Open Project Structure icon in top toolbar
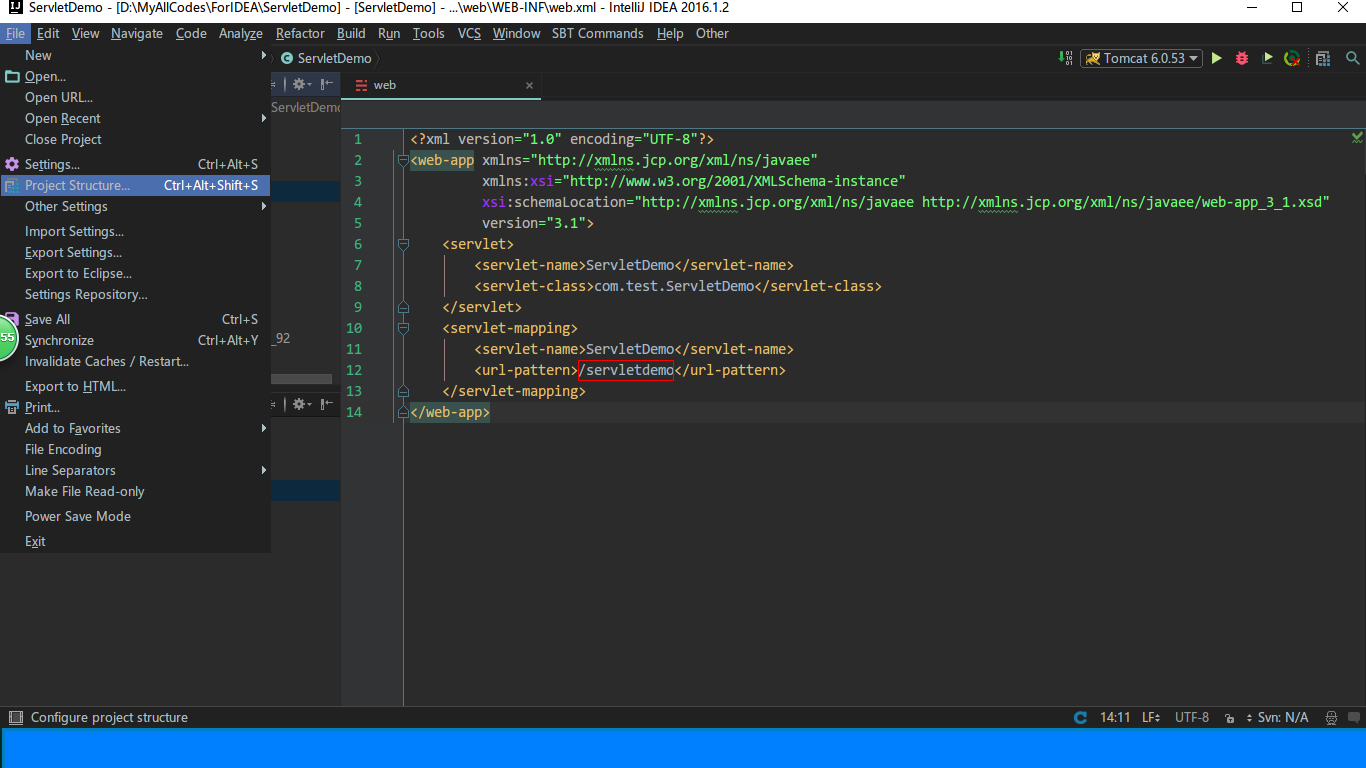 (1323, 58)
